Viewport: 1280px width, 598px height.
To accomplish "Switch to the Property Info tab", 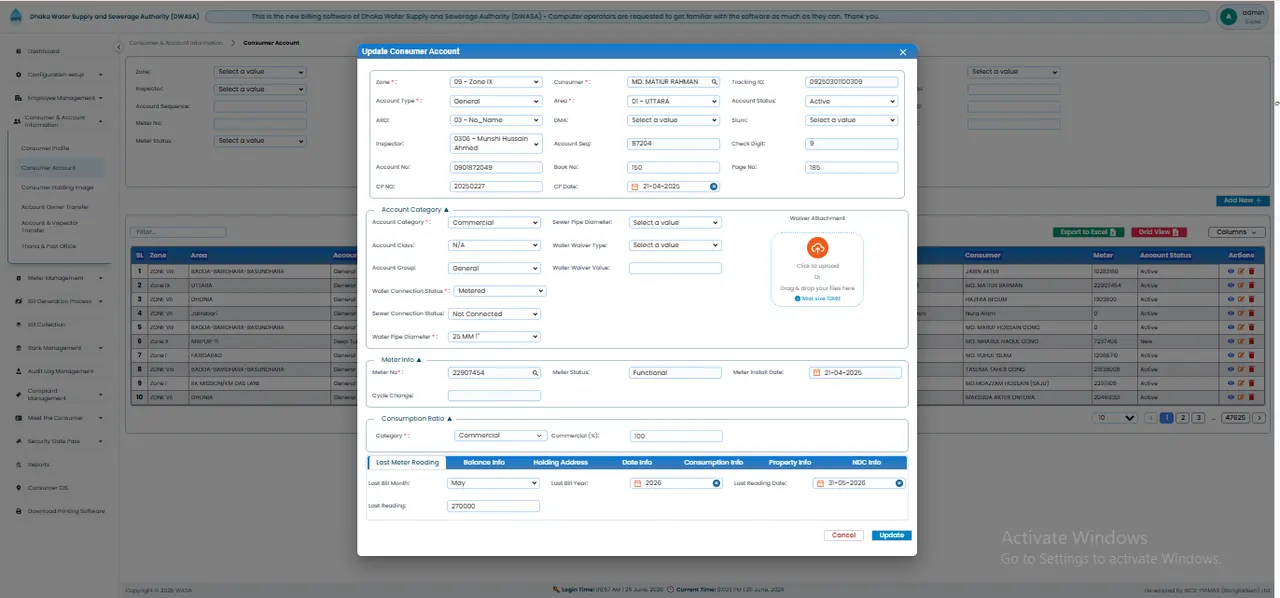I will coord(790,463).
